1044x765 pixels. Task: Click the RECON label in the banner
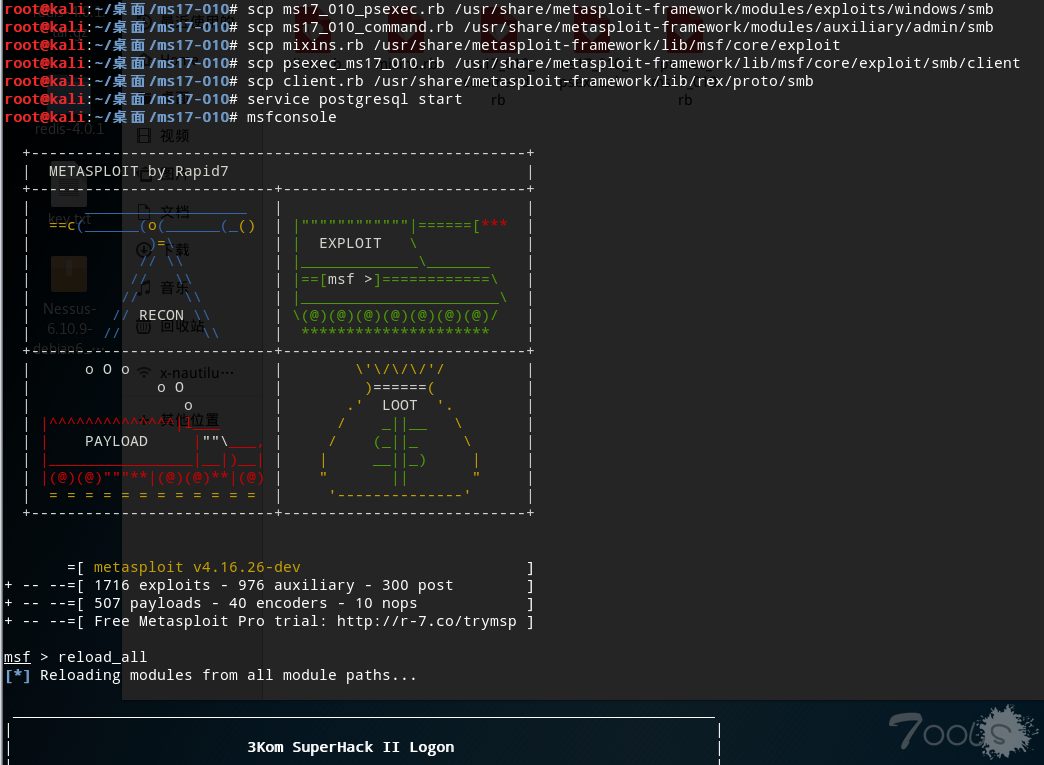pyautogui.click(x=161, y=315)
